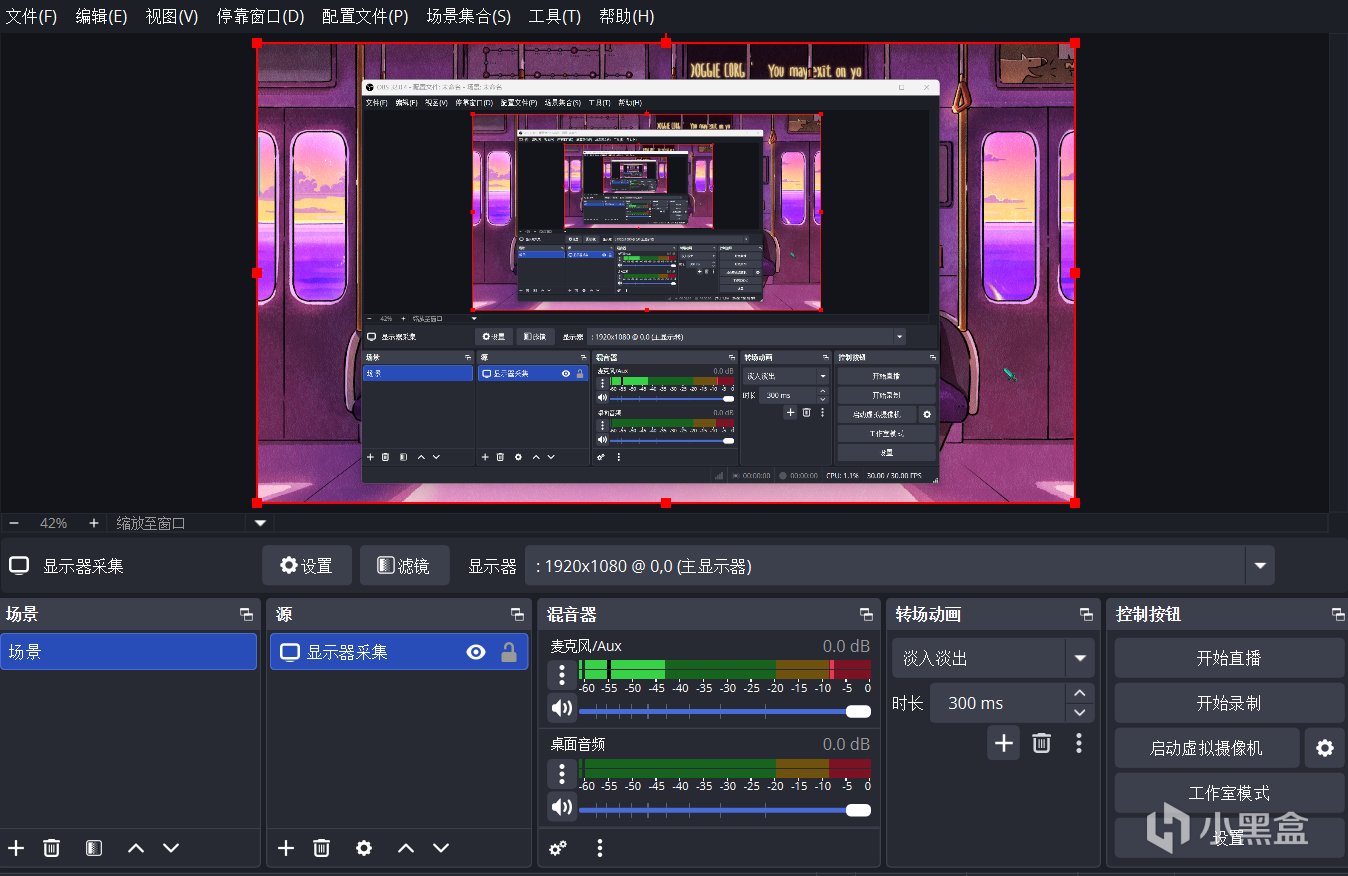
Task: Open 麦克风/Aux three-dot options menu
Action: (562, 675)
